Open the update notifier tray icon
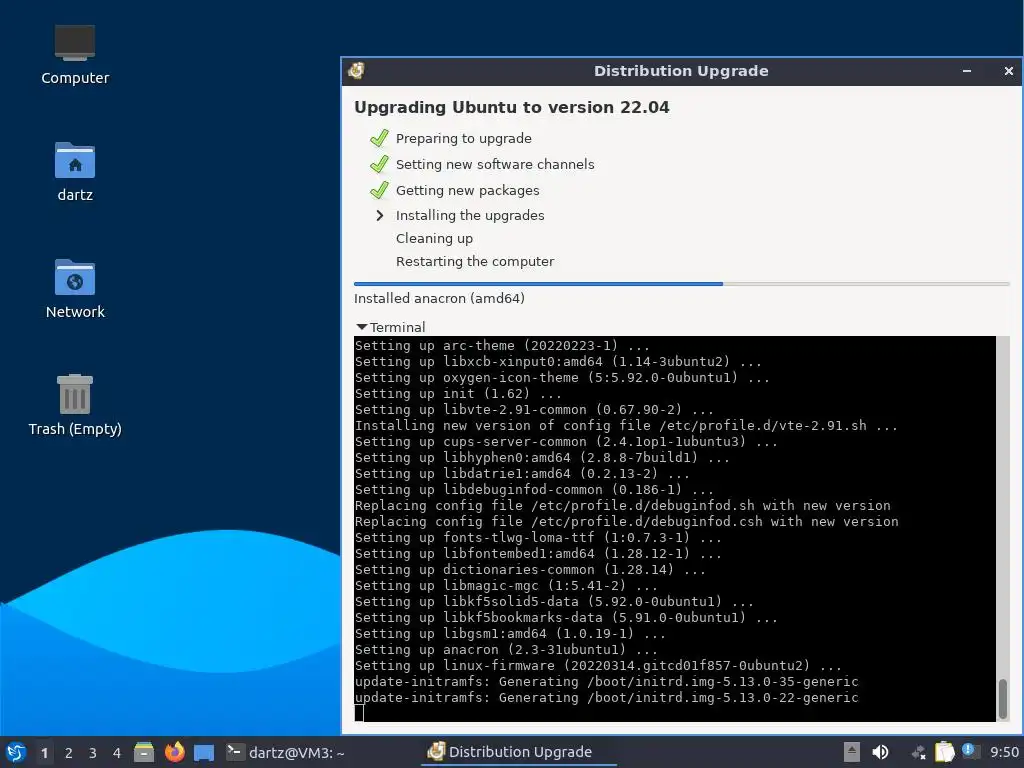 click(x=969, y=751)
